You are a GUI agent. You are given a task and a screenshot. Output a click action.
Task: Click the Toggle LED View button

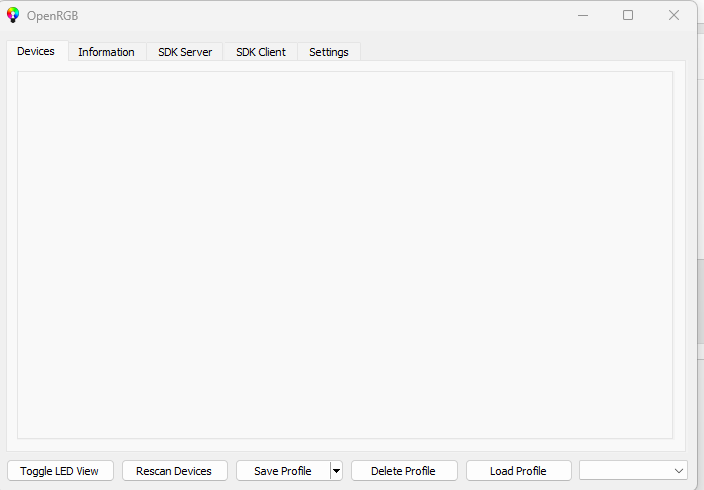(60, 471)
